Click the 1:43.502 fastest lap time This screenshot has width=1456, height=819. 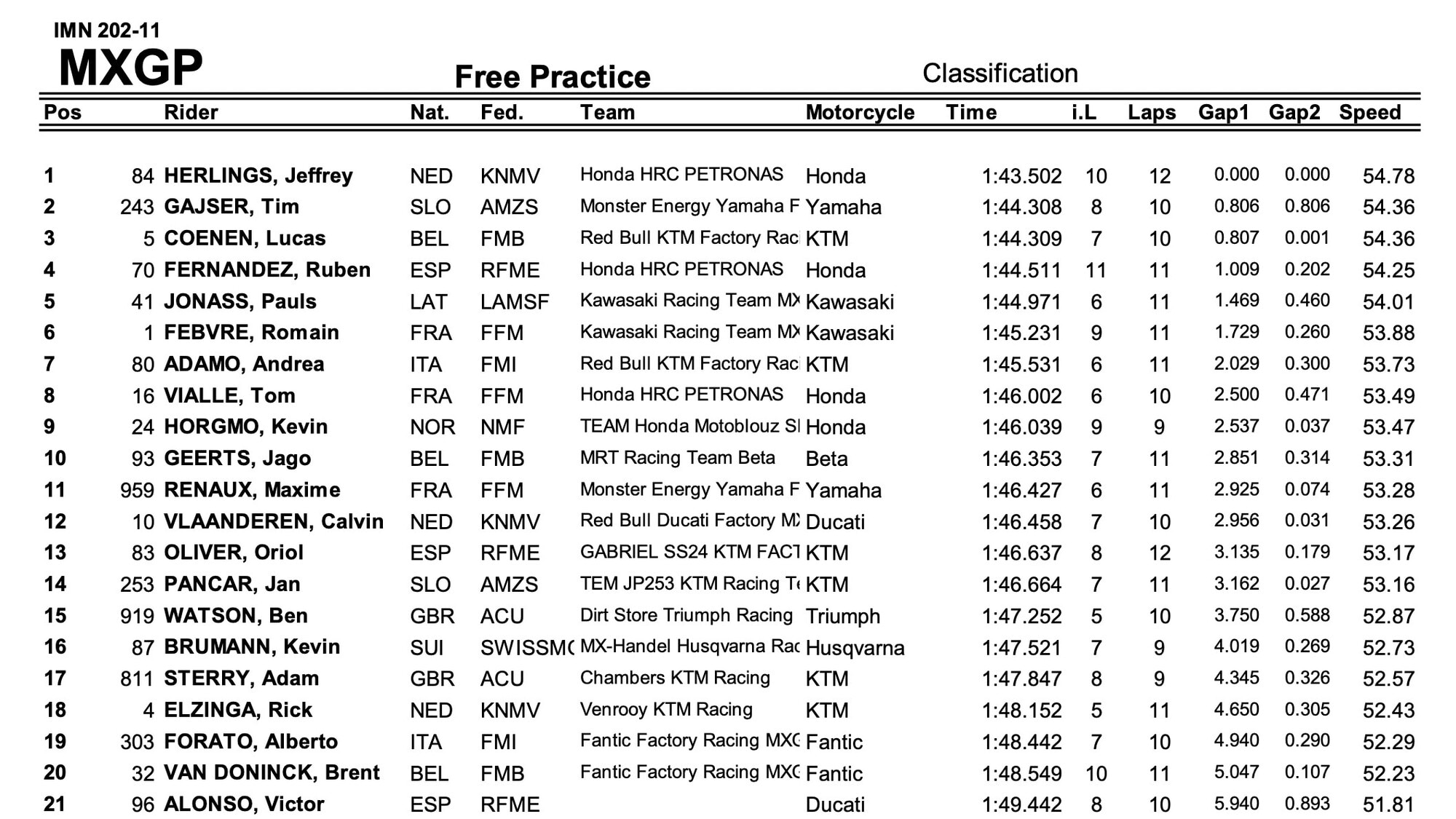(x=1021, y=176)
